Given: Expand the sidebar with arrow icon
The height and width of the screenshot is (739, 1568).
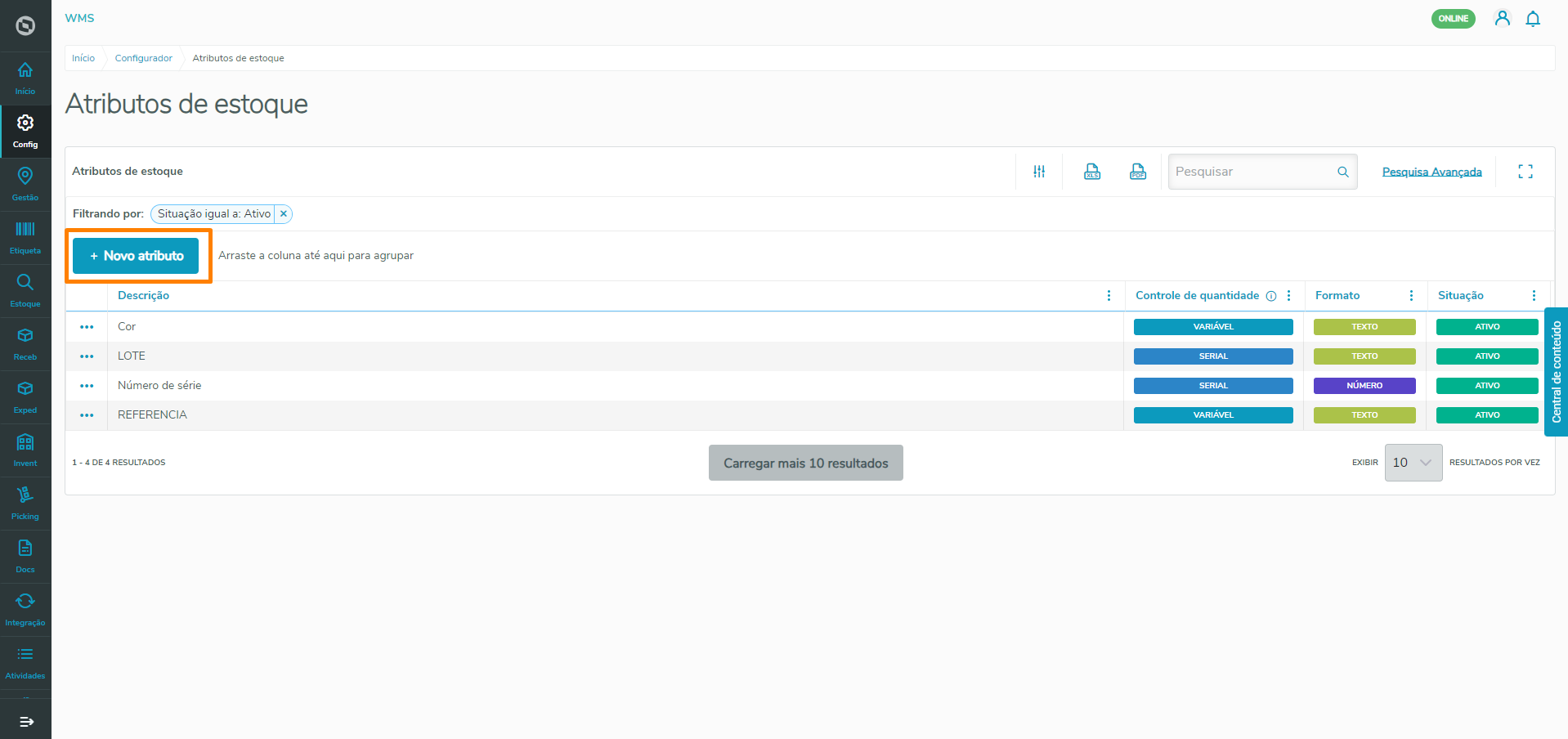Looking at the screenshot, I should [x=26, y=722].
